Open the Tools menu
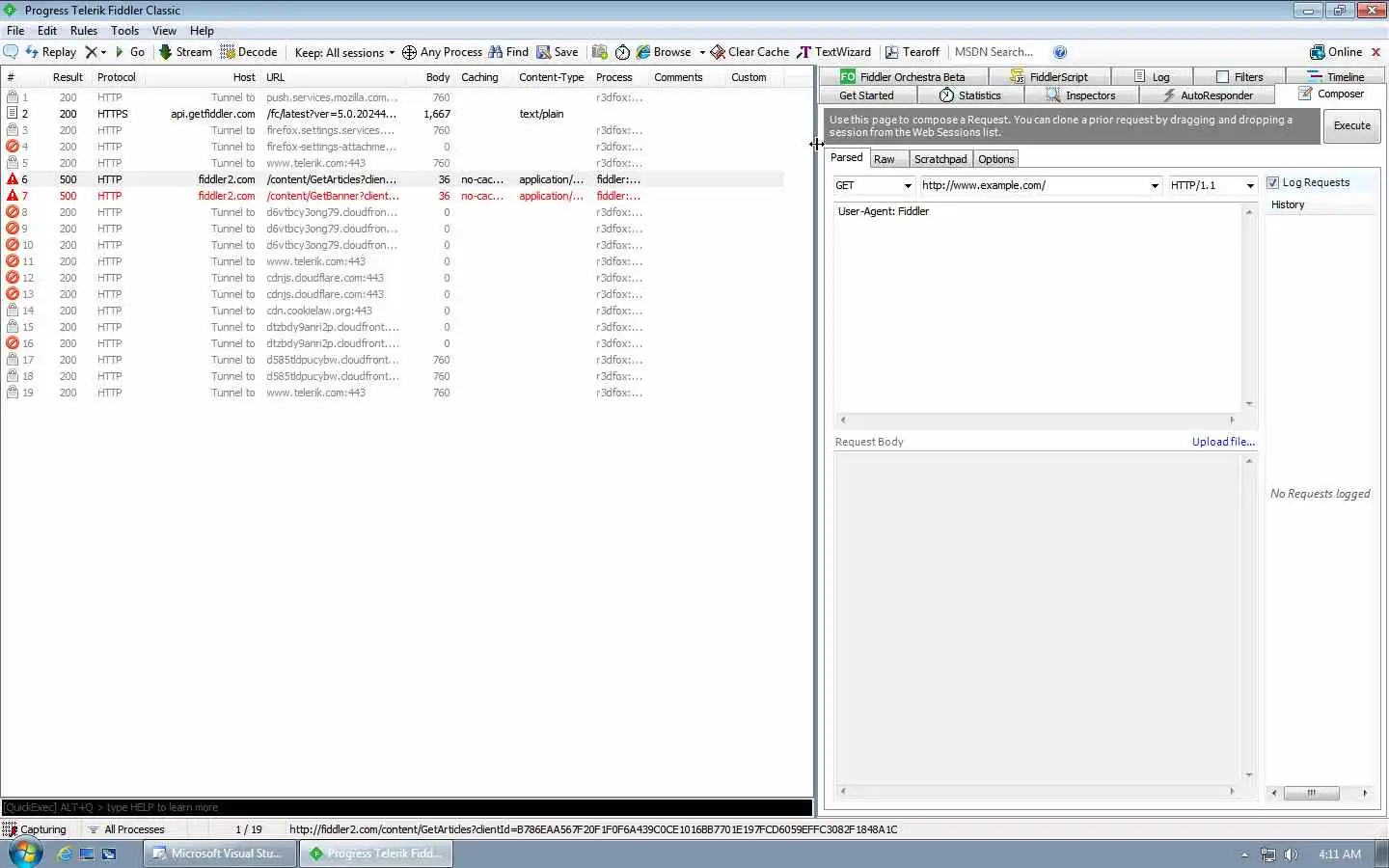Image resolution: width=1389 pixels, height=868 pixels. 125,31
